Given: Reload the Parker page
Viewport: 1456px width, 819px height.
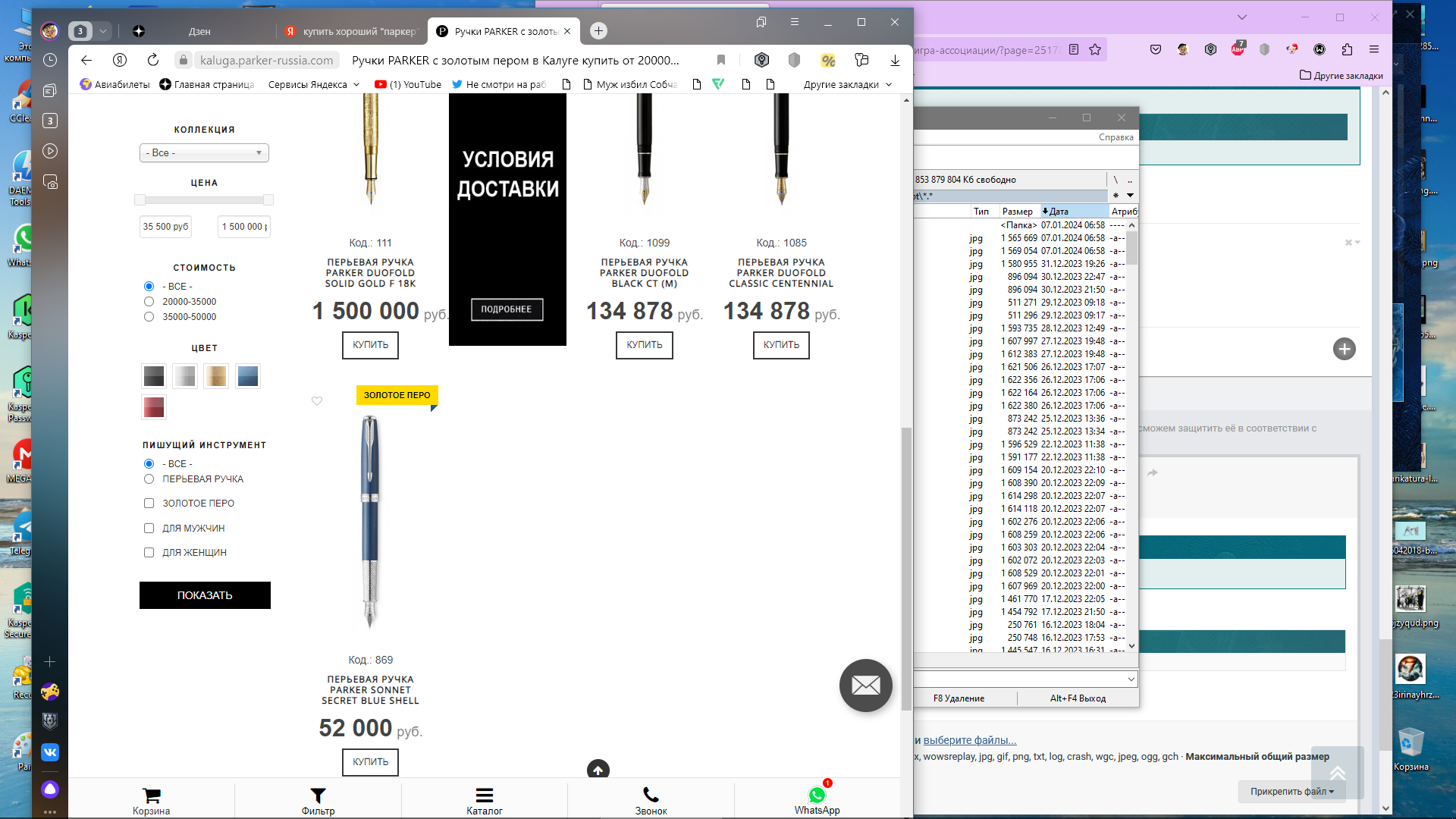Looking at the screenshot, I should (x=153, y=60).
